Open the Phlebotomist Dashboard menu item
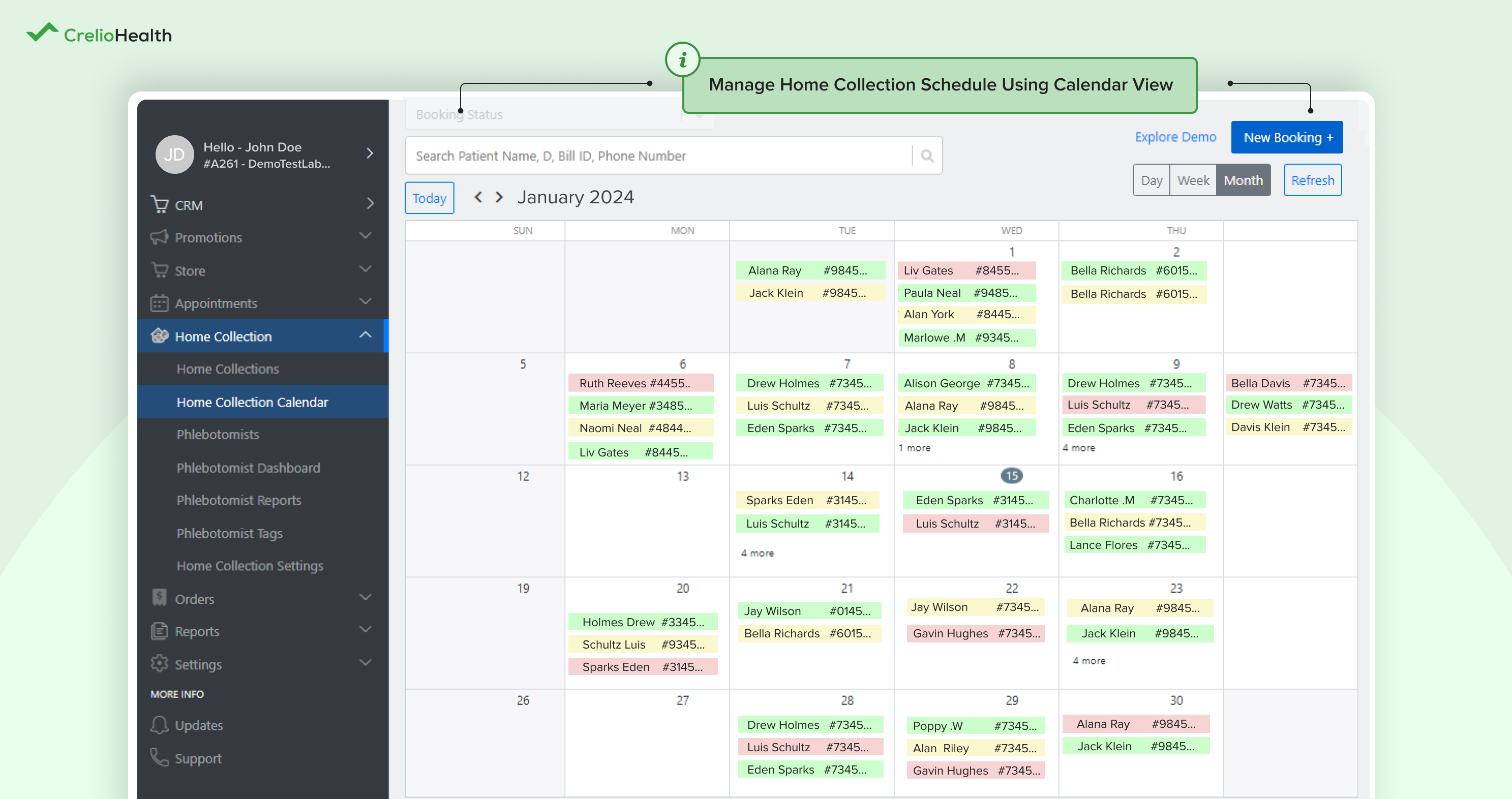Screen dimensions: 1512x799 (248, 468)
